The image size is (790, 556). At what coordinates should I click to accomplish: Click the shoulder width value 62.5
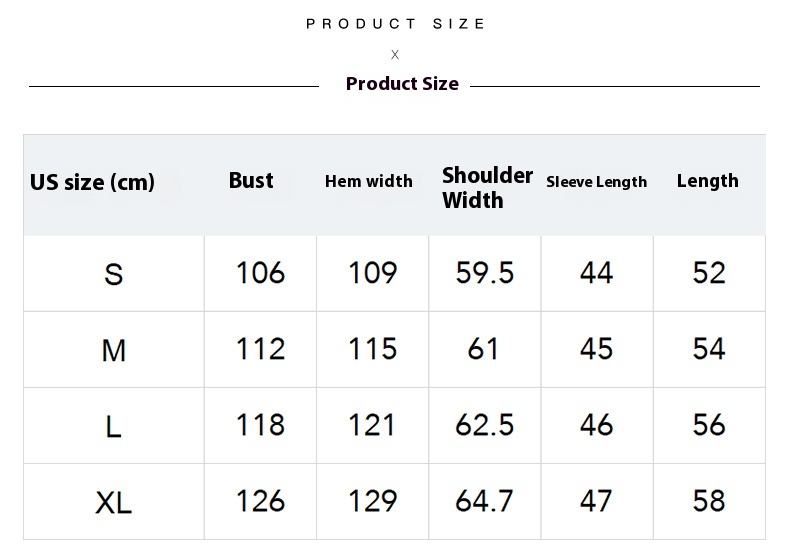point(485,425)
